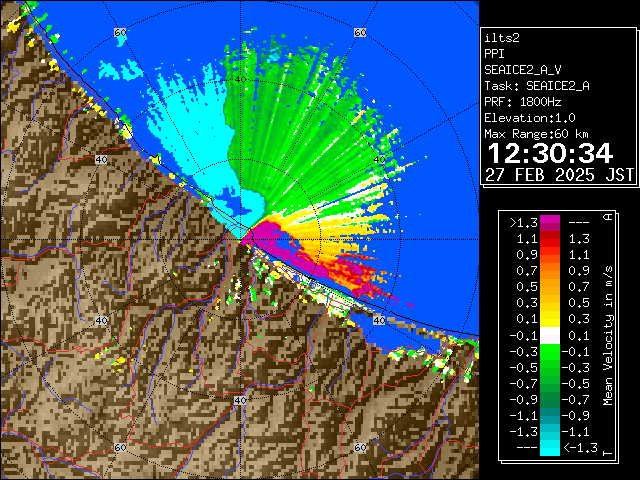640x480 pixels.
Task: Click the '<-1.3' legend label
Action: (x=580, y=448)
